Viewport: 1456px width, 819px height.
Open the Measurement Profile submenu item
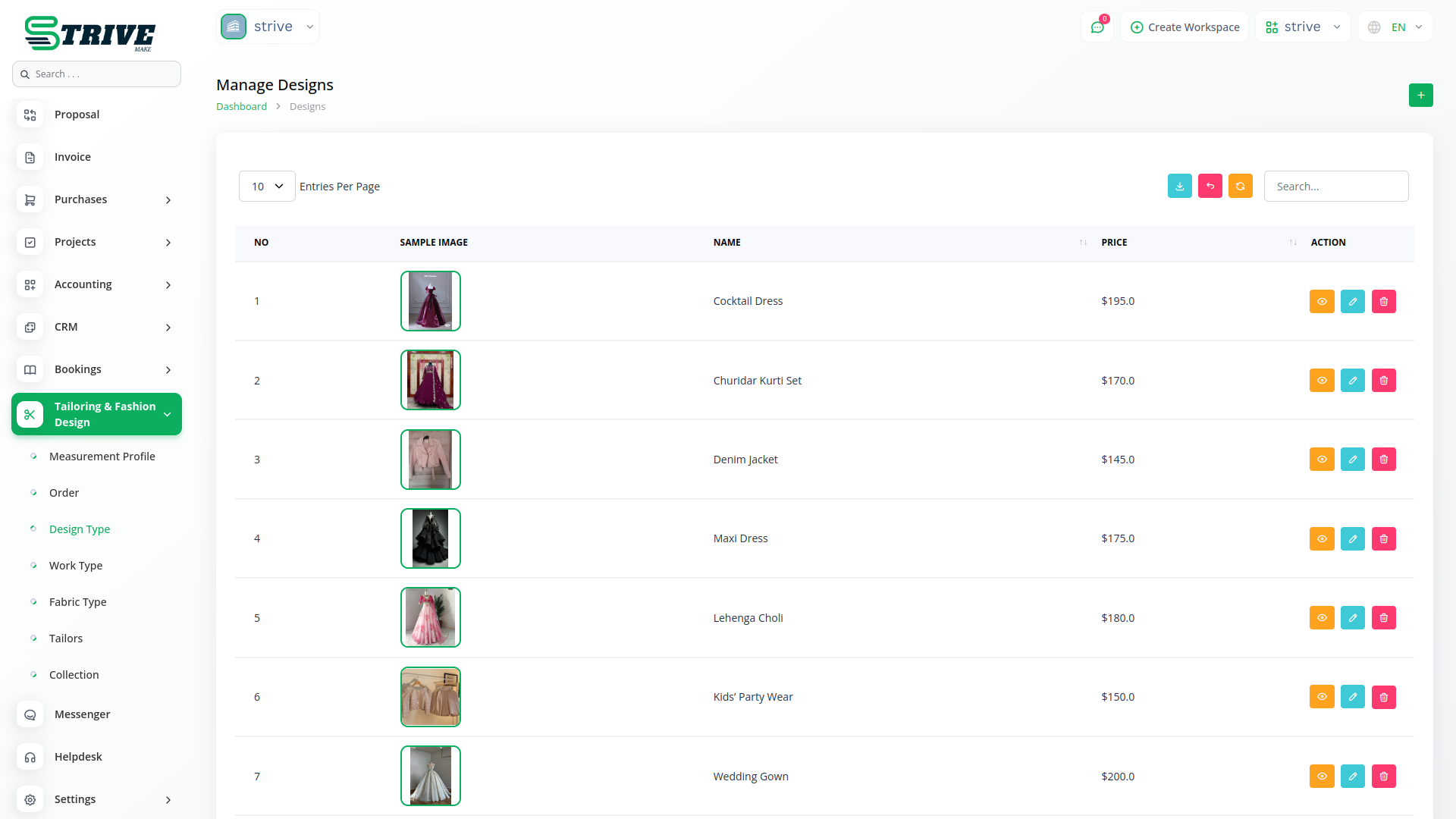(x=102, y=457)
